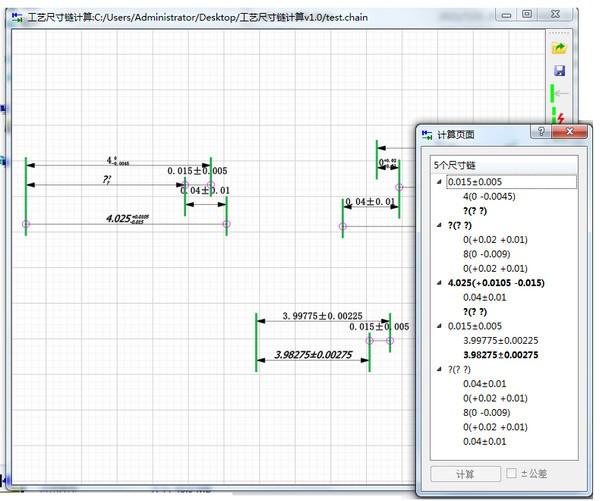Close the 计算页面 dialog
The height and width of the screenshot is (501, 600).
click(x=569, y=132)
